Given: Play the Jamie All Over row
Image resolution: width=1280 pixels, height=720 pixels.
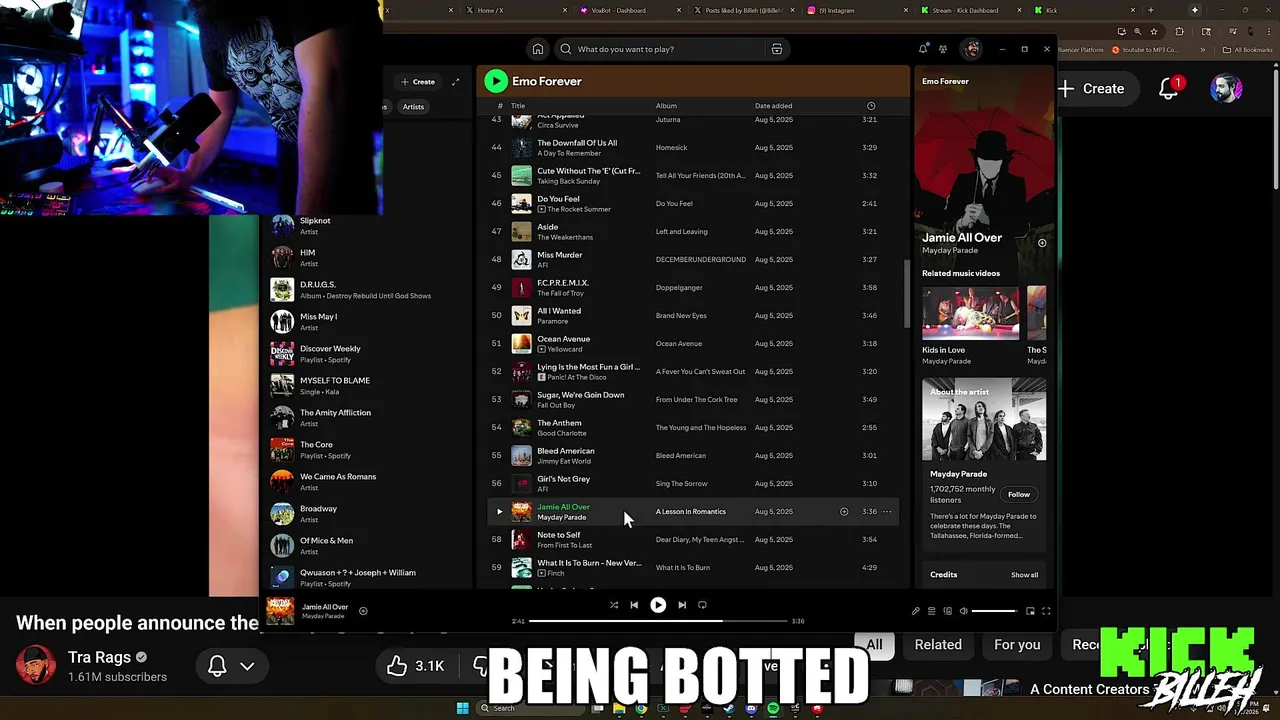Looking at the screenshot, I should pos(500,511).
